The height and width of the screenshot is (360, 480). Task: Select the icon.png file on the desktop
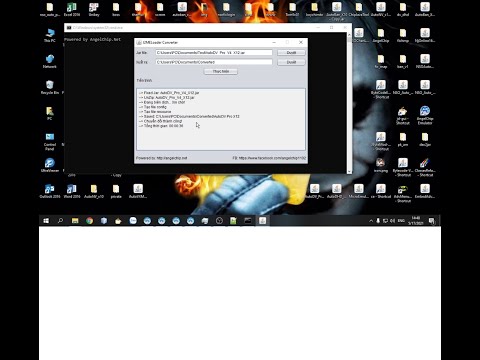tap(381, 165)
